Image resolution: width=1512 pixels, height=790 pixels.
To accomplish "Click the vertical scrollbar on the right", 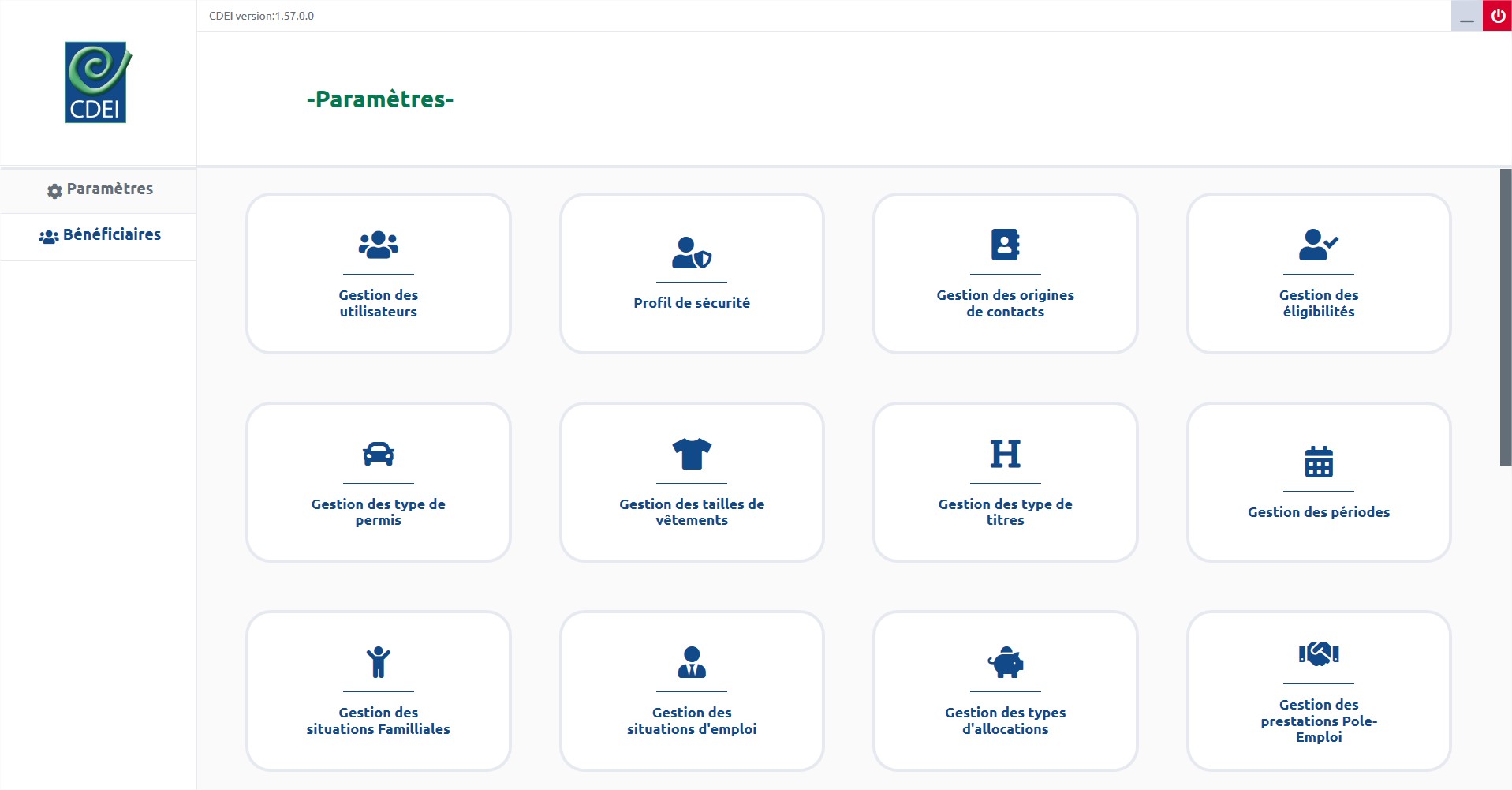I will 1505,316.
